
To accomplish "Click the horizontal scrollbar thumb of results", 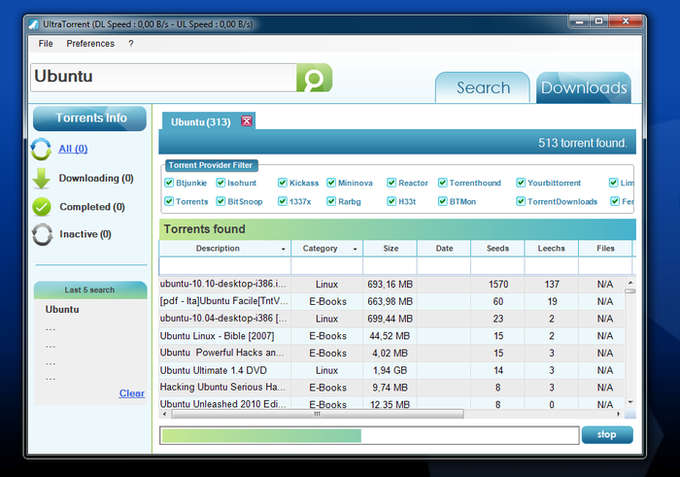I will coord(317,414).
